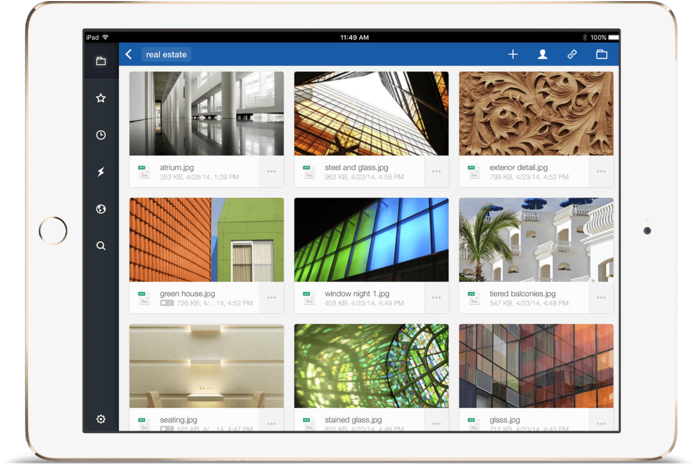Show recent files clock icon
Viewport: 695px width, 465px height.
coord(101,135)
